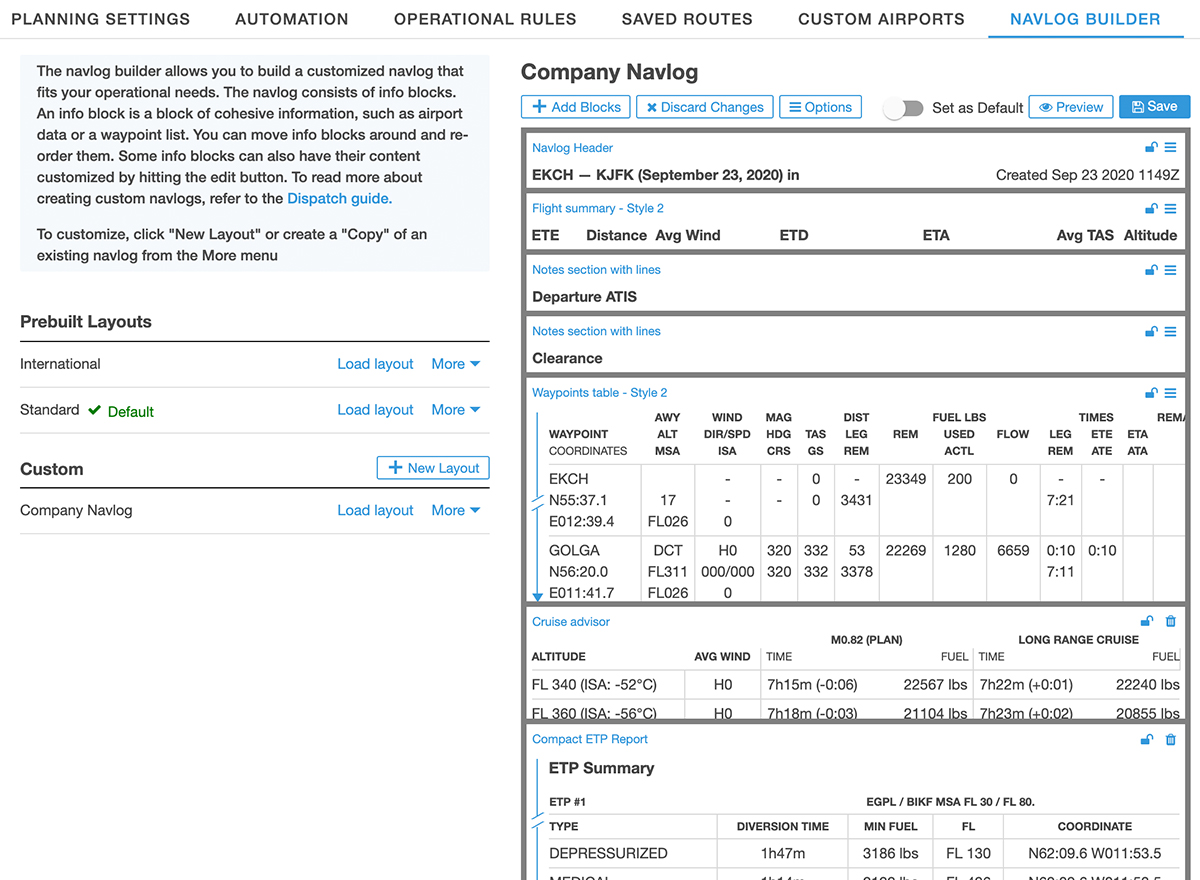Open the menu icon on Clearance notes block

pyautogui.click(x=1170, y=332)
